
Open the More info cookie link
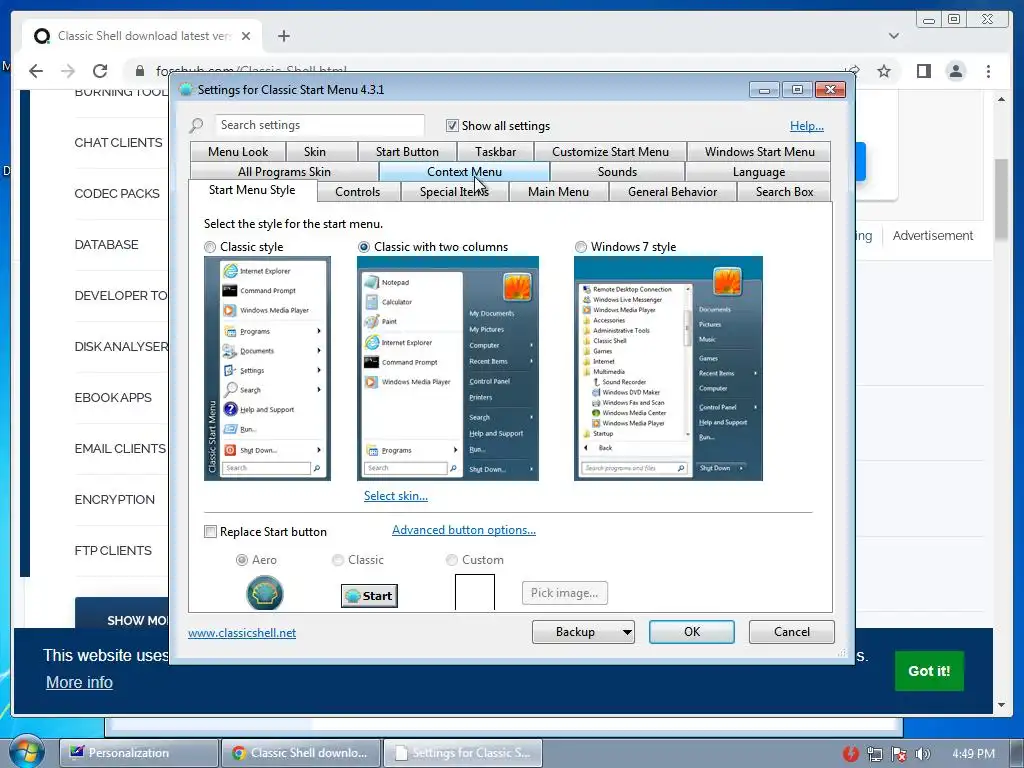(x=79, y=682)
